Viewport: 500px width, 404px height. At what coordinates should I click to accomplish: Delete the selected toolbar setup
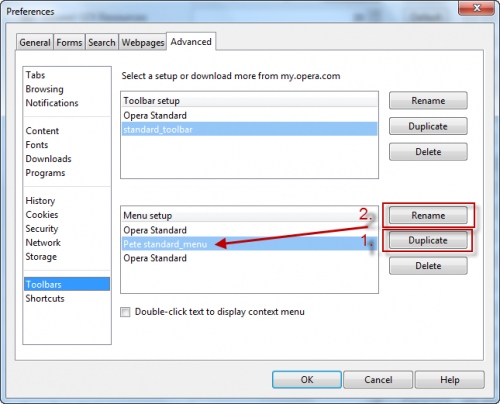pyautogui.click(x=428, y=152)
